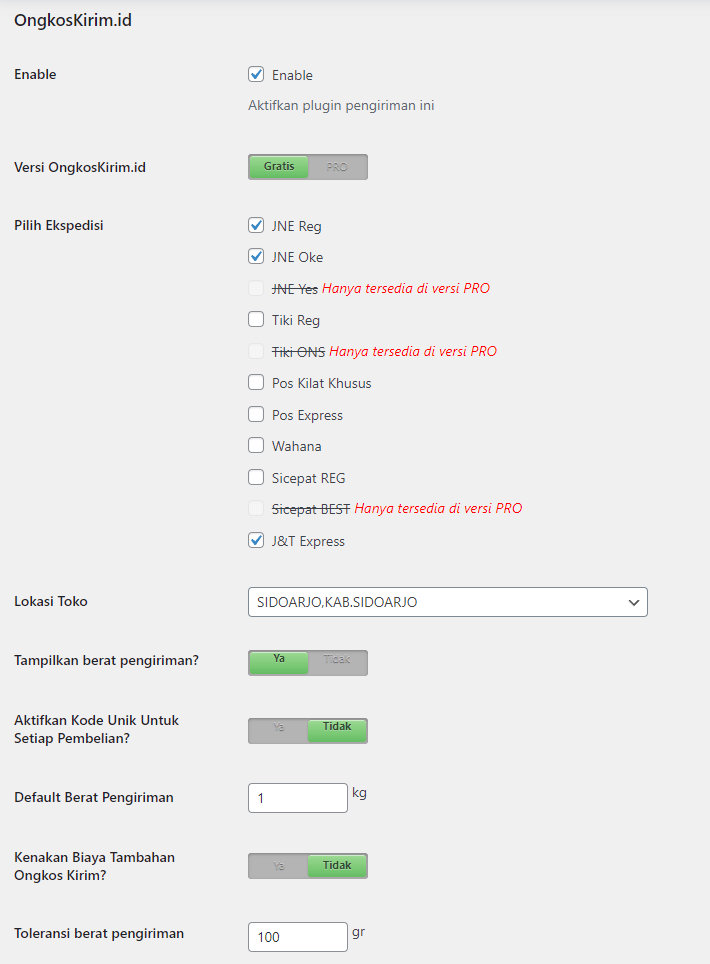Tick the Pos Express checkbox
The height and width of the screenshot is (964, 710).
(x=256, y=415)
